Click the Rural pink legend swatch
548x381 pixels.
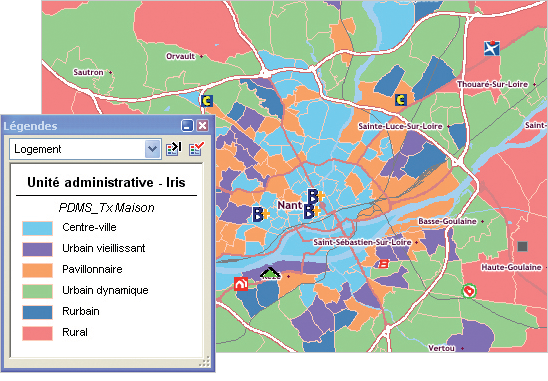[37, 333]
